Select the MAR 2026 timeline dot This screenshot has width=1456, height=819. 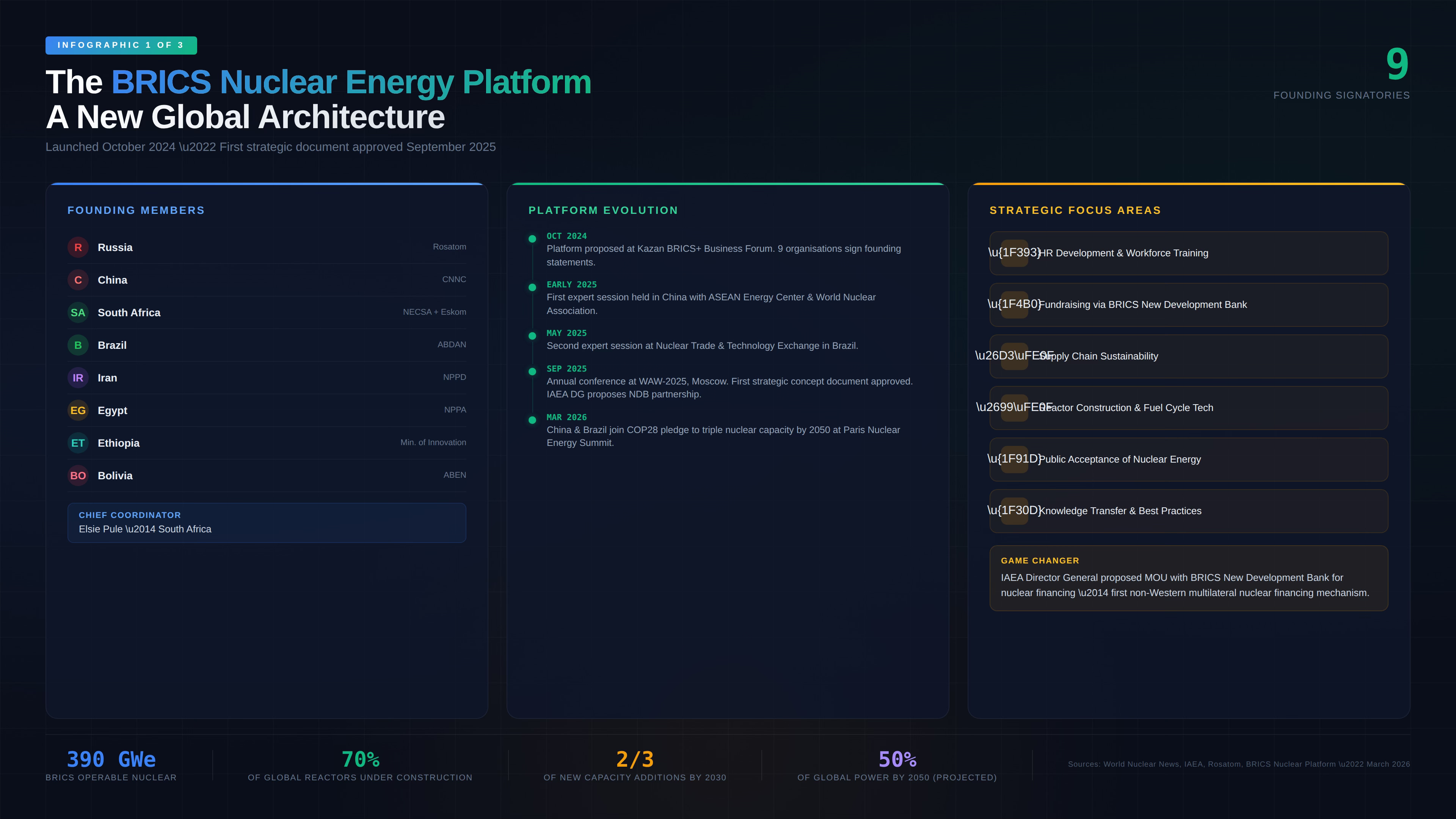click(532, 420)
